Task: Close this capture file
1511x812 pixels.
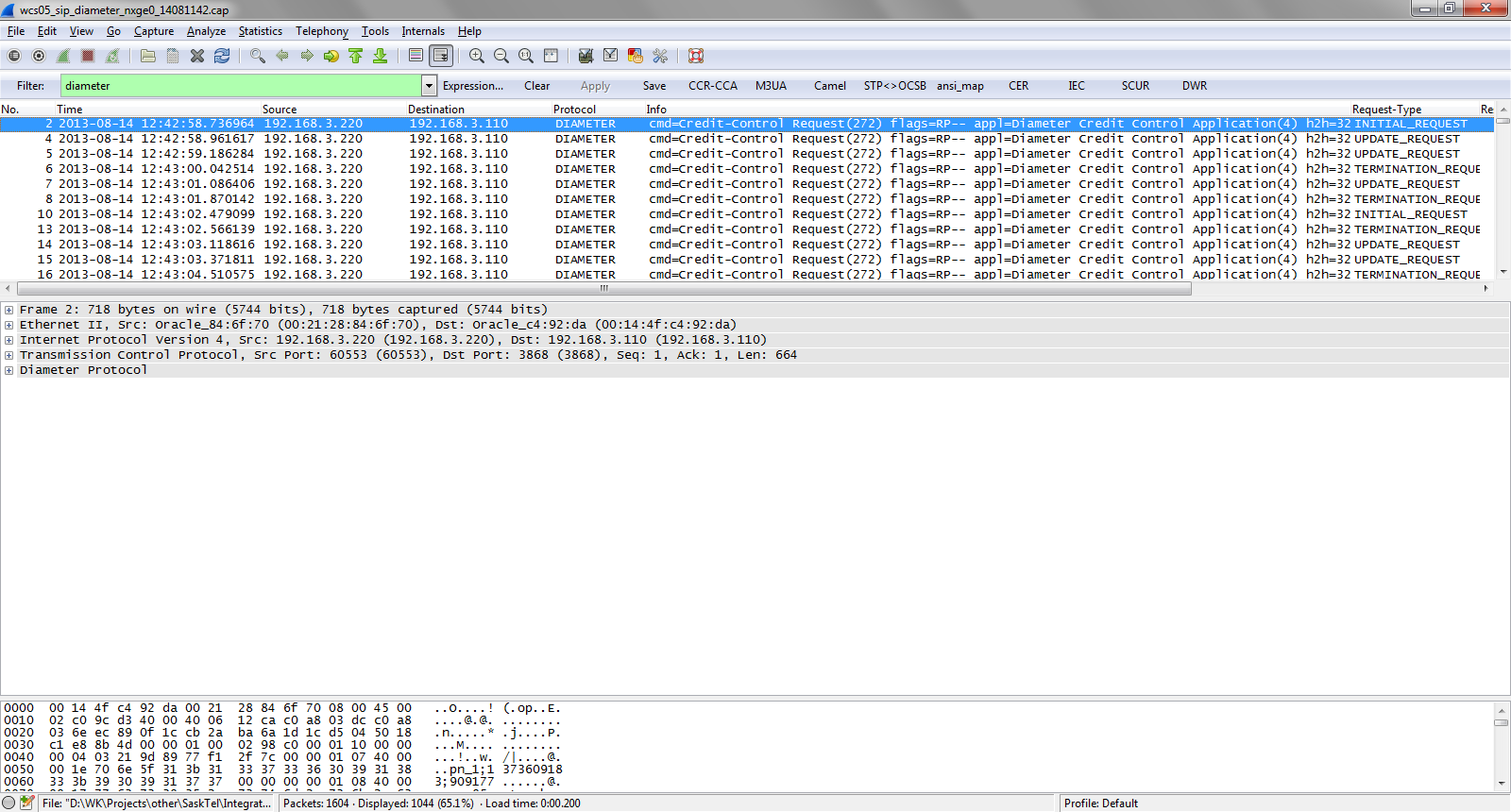Action: click(197, 56)
